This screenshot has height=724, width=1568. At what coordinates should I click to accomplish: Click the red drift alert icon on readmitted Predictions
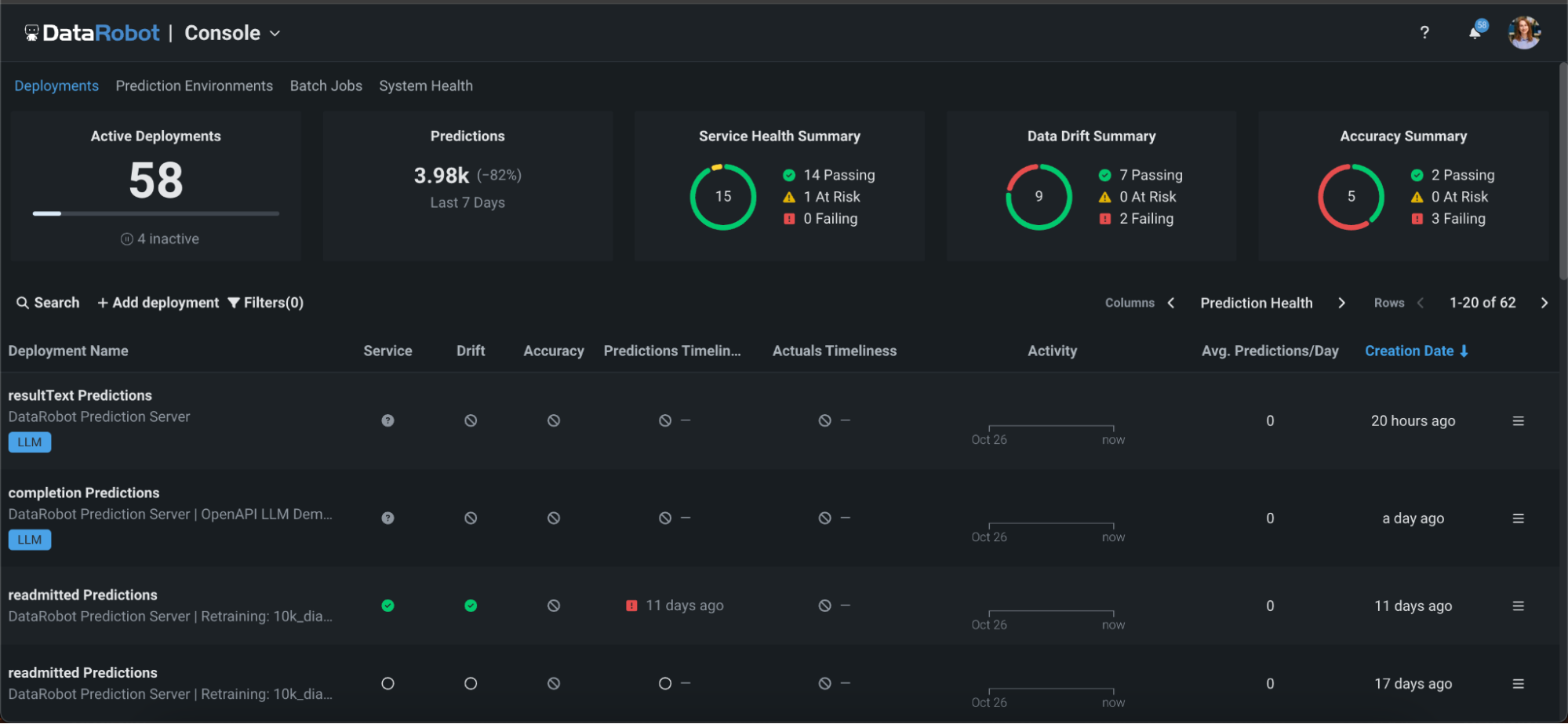(633, 605)
